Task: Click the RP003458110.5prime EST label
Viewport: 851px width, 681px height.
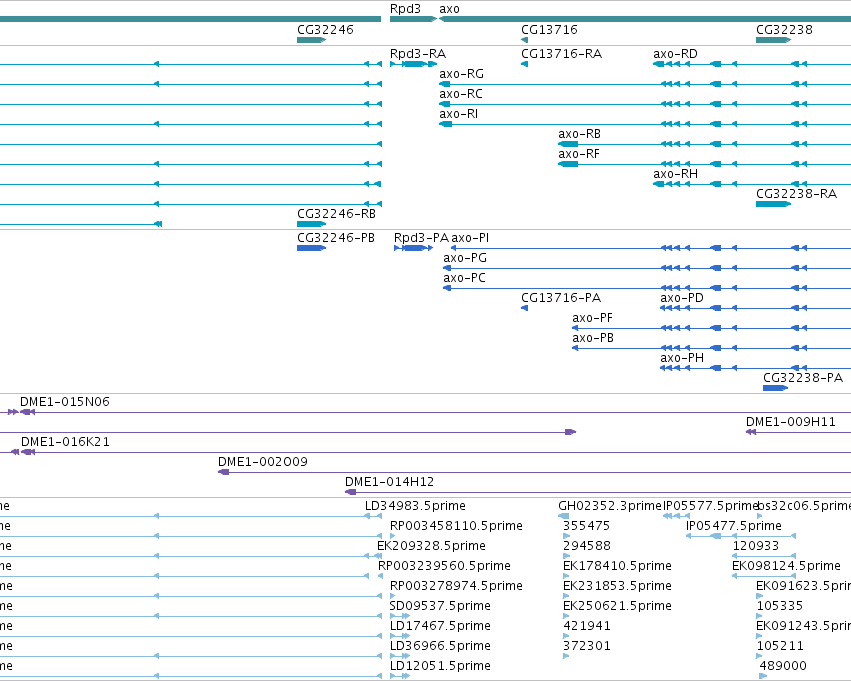Action: [x=456, y=526]
